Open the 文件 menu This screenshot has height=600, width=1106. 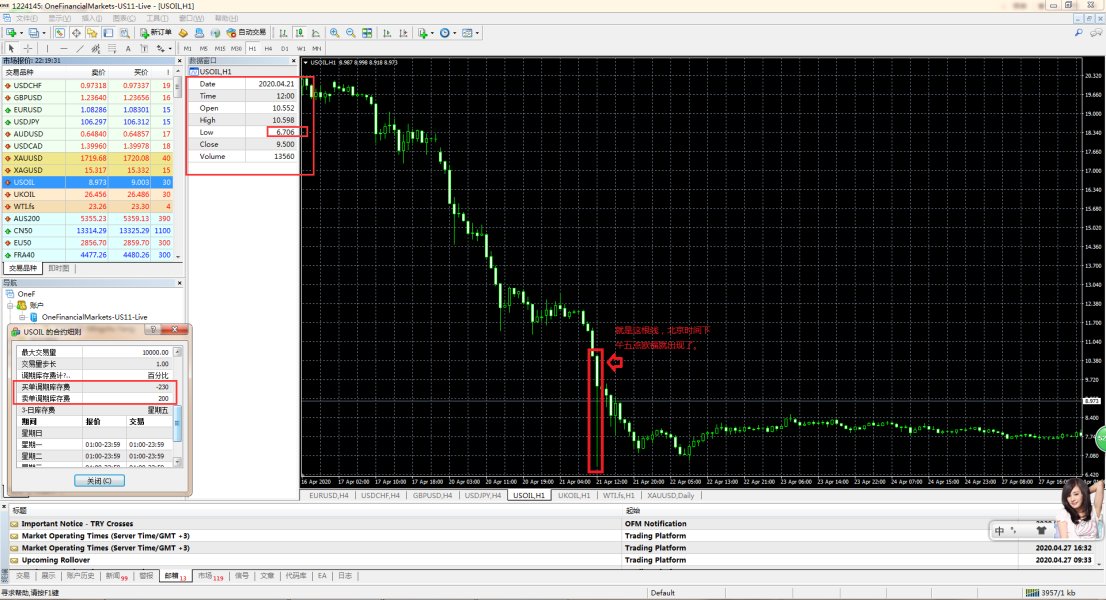click(27, 18)
